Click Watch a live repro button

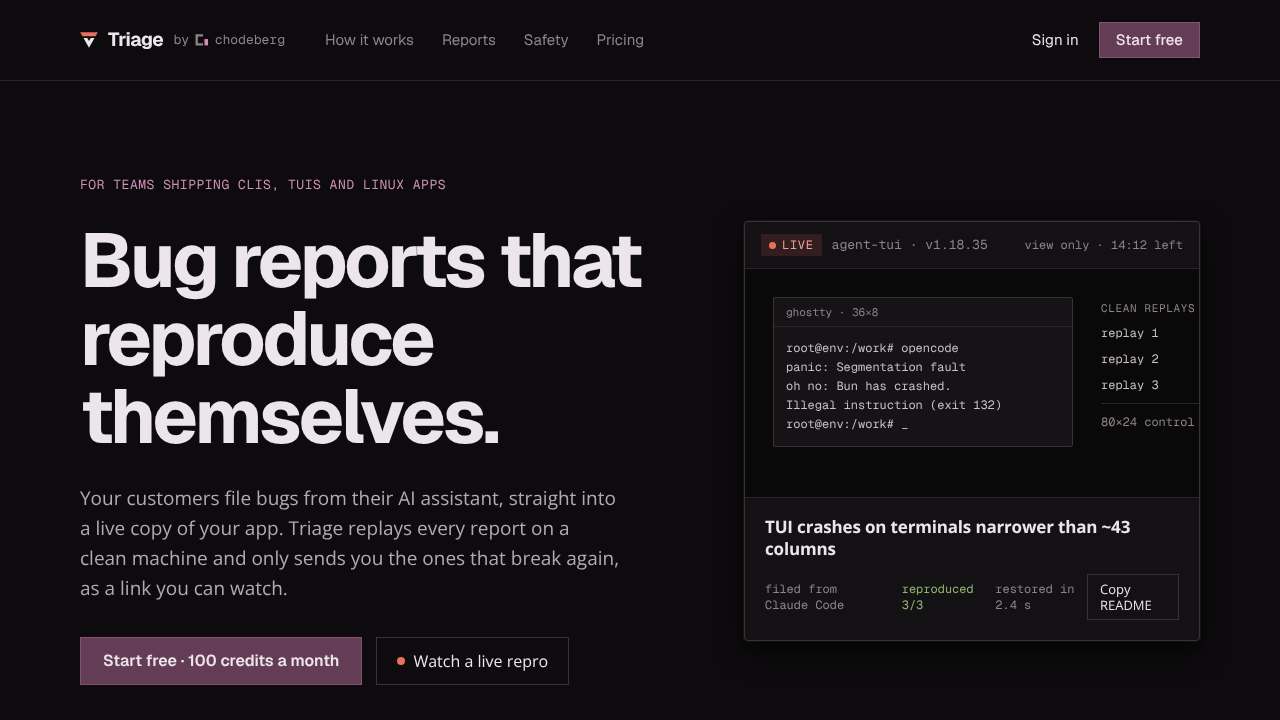[x=472, y=661]
